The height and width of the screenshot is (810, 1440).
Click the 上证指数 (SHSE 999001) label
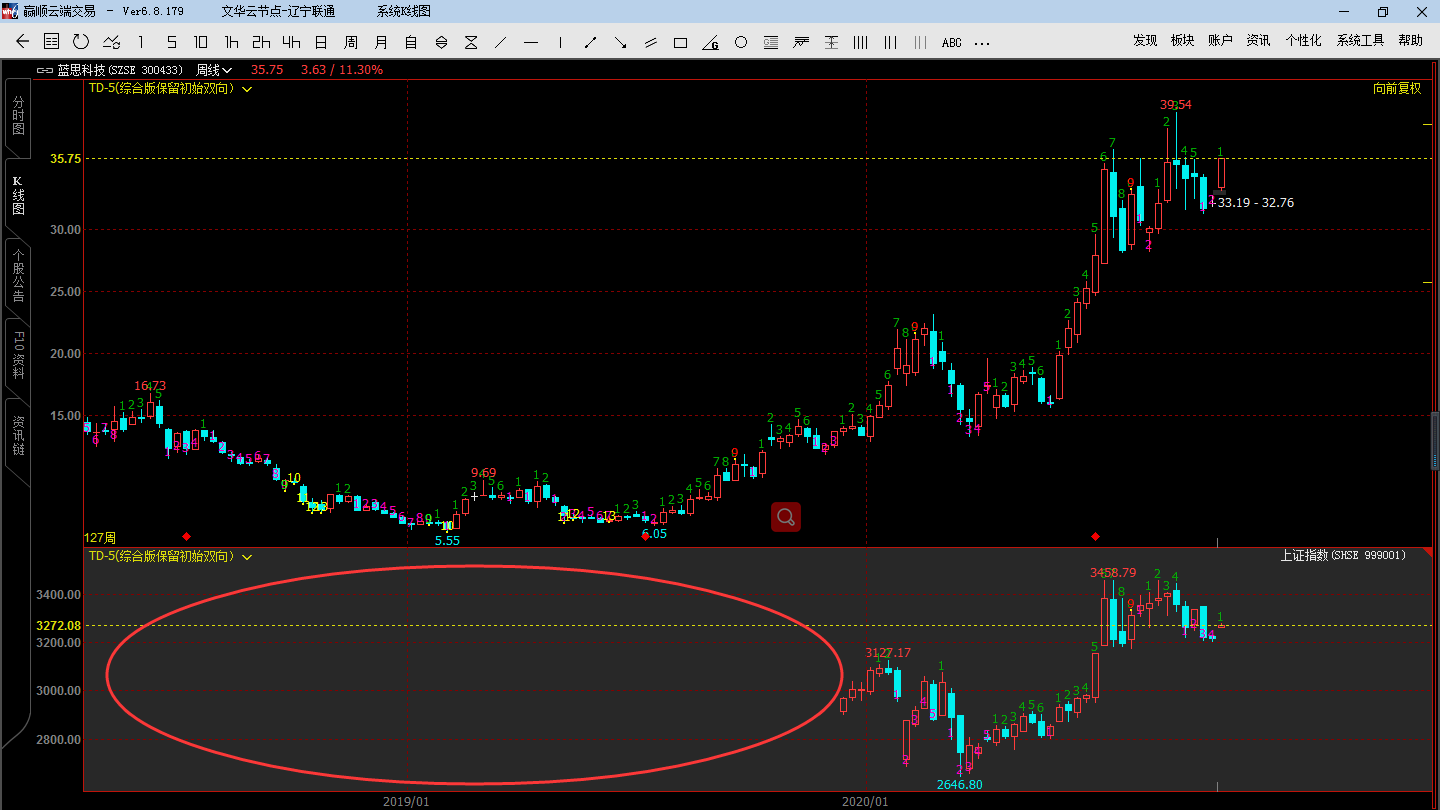pyautogui.click(x=1343, y=555)
